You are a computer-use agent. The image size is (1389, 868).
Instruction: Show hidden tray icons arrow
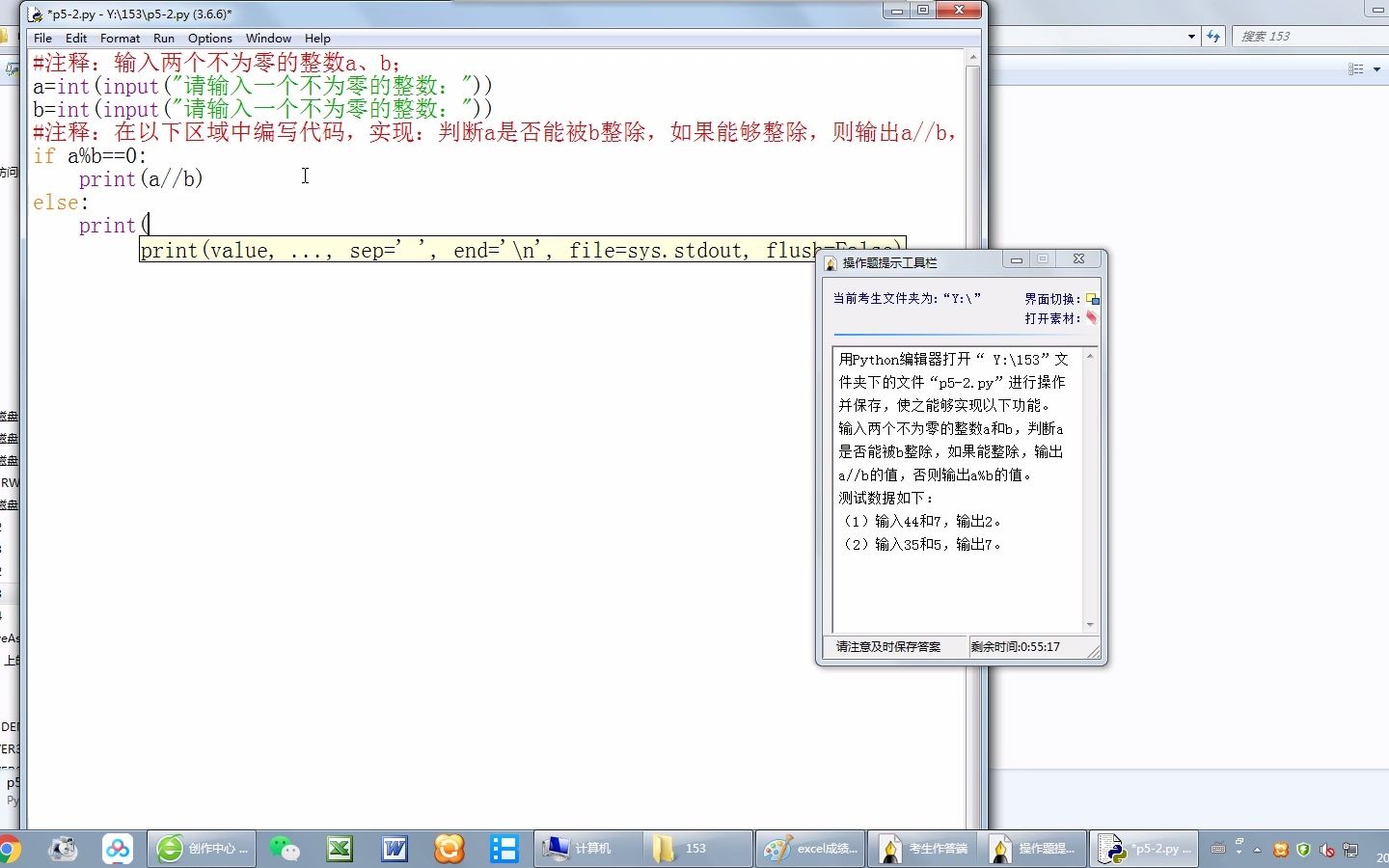click(x=1257, y=850)
